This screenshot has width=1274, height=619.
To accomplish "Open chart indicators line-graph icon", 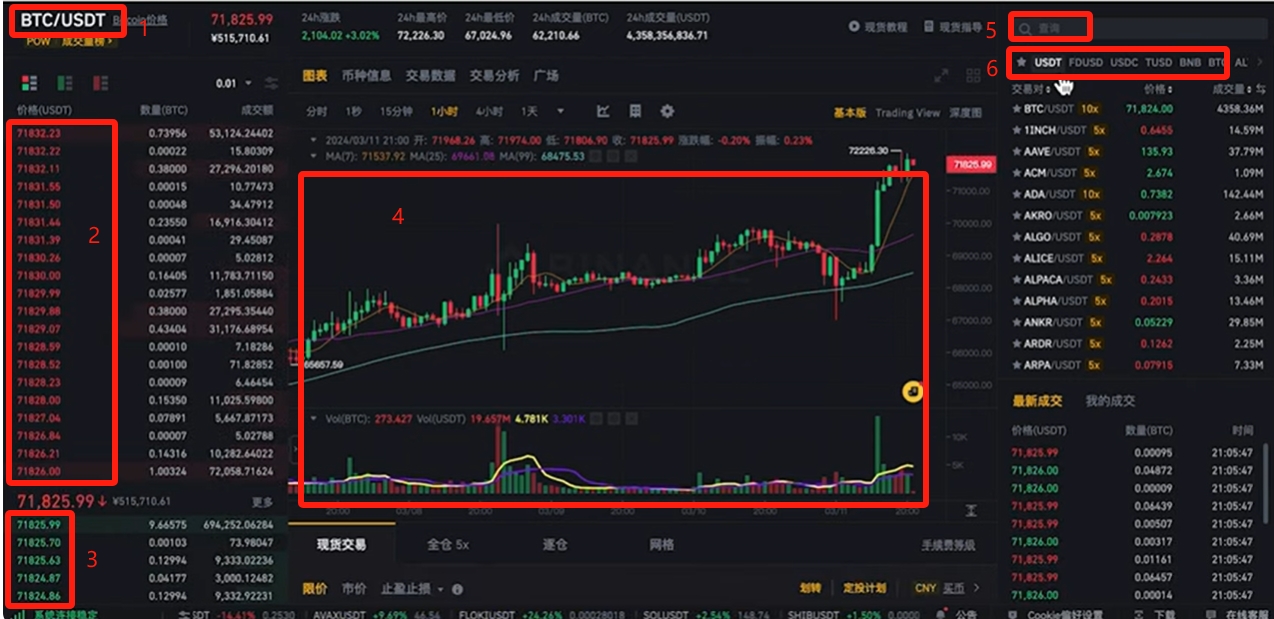I will (x=603, y=111).
